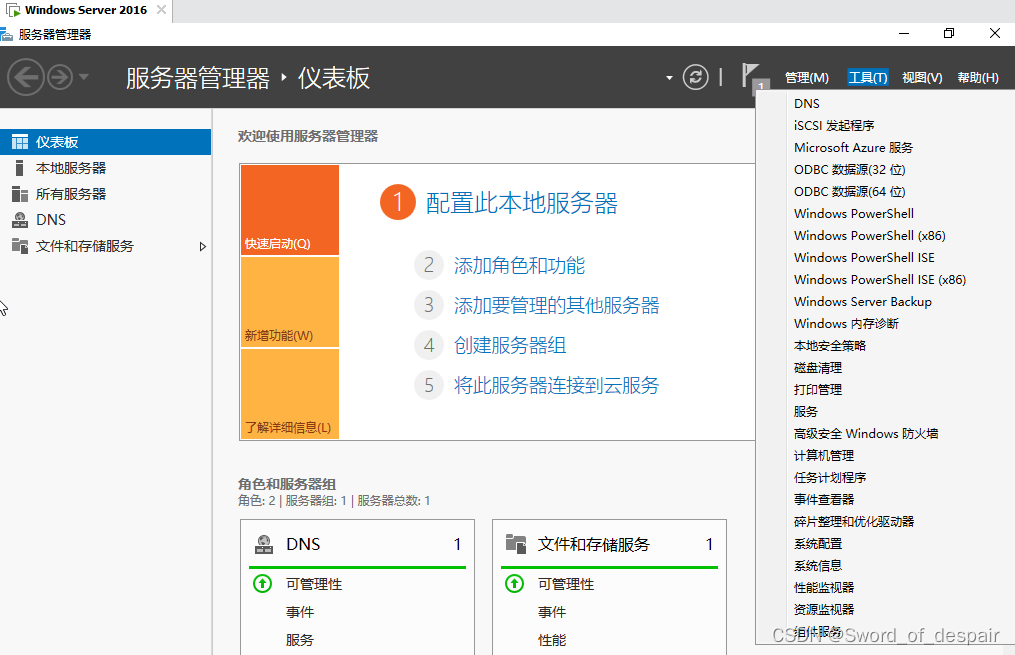1015x655 pixels.
Task: Open the breadcrumb dropdown arrow beside refresh
Action: click(669, 78)
